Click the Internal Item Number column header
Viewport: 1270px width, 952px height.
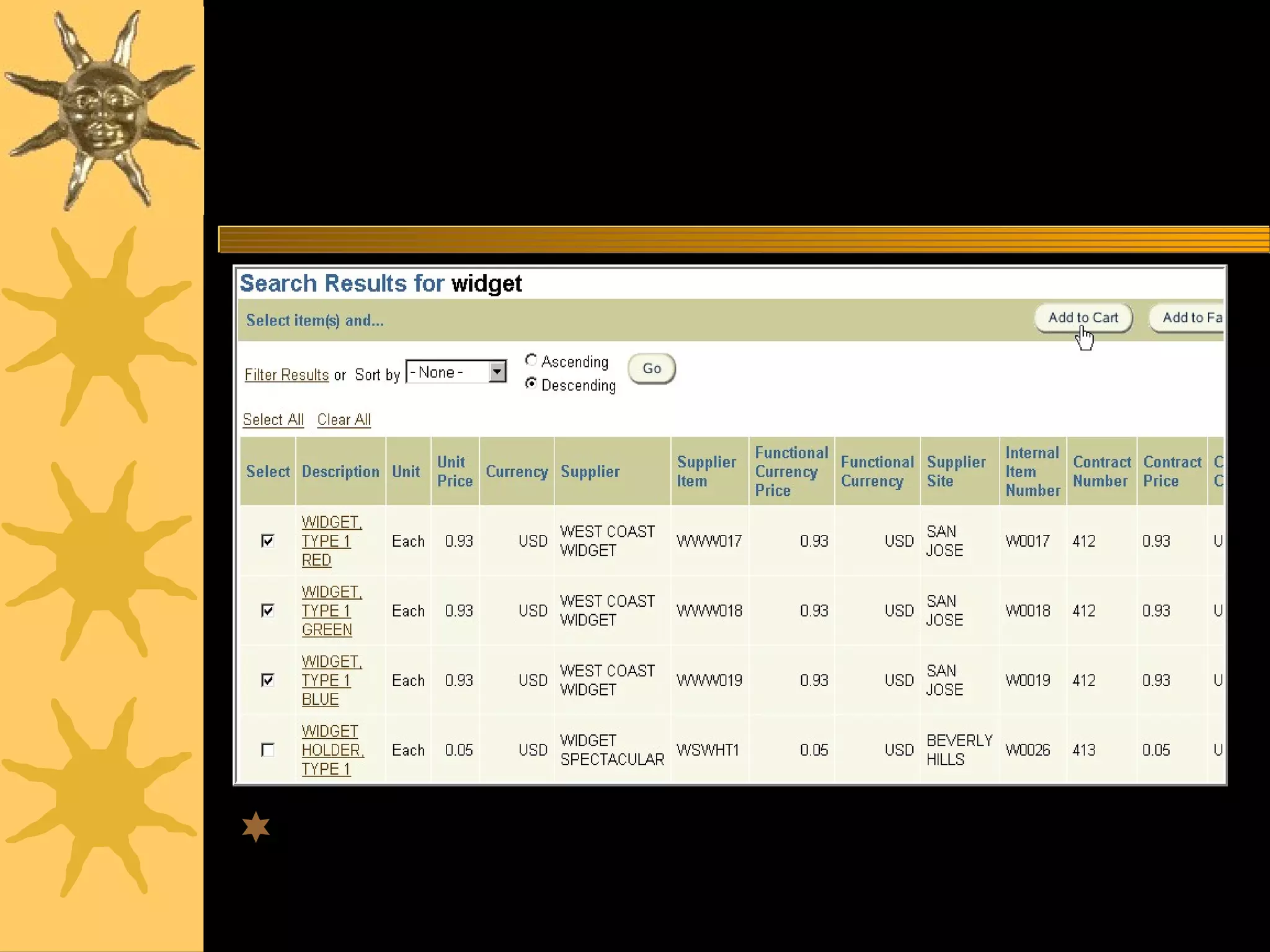(x=1032, y=472)
